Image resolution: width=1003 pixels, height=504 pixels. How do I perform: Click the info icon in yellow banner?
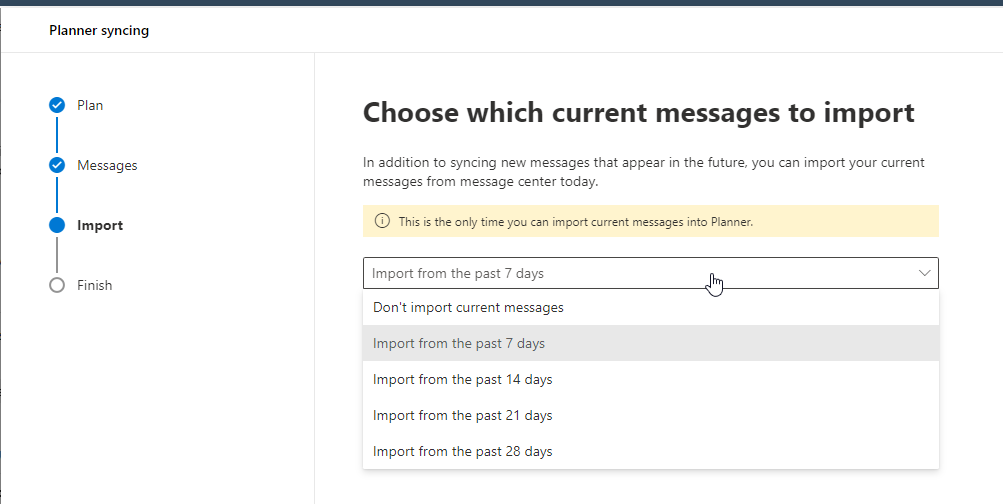(x=381, y=221)
